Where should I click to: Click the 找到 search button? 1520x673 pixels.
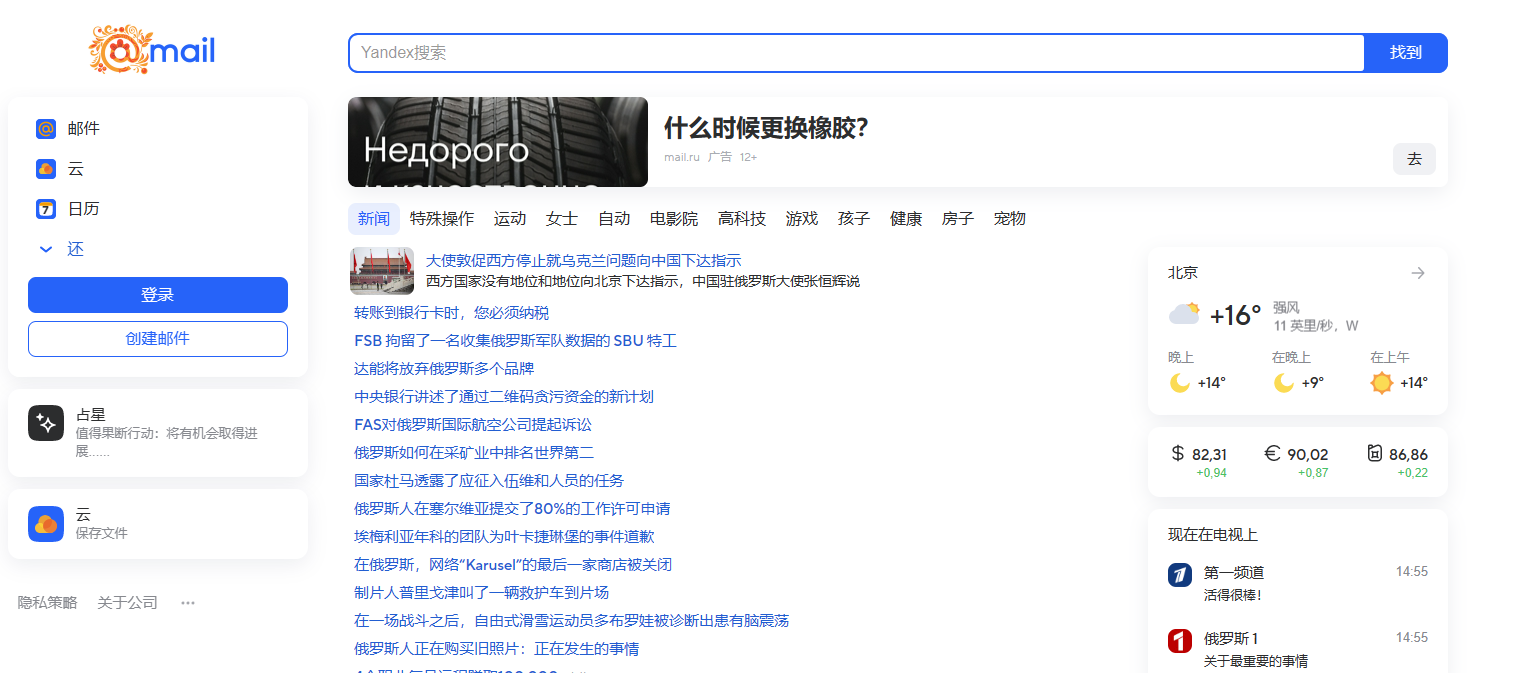coord(1406,53)
